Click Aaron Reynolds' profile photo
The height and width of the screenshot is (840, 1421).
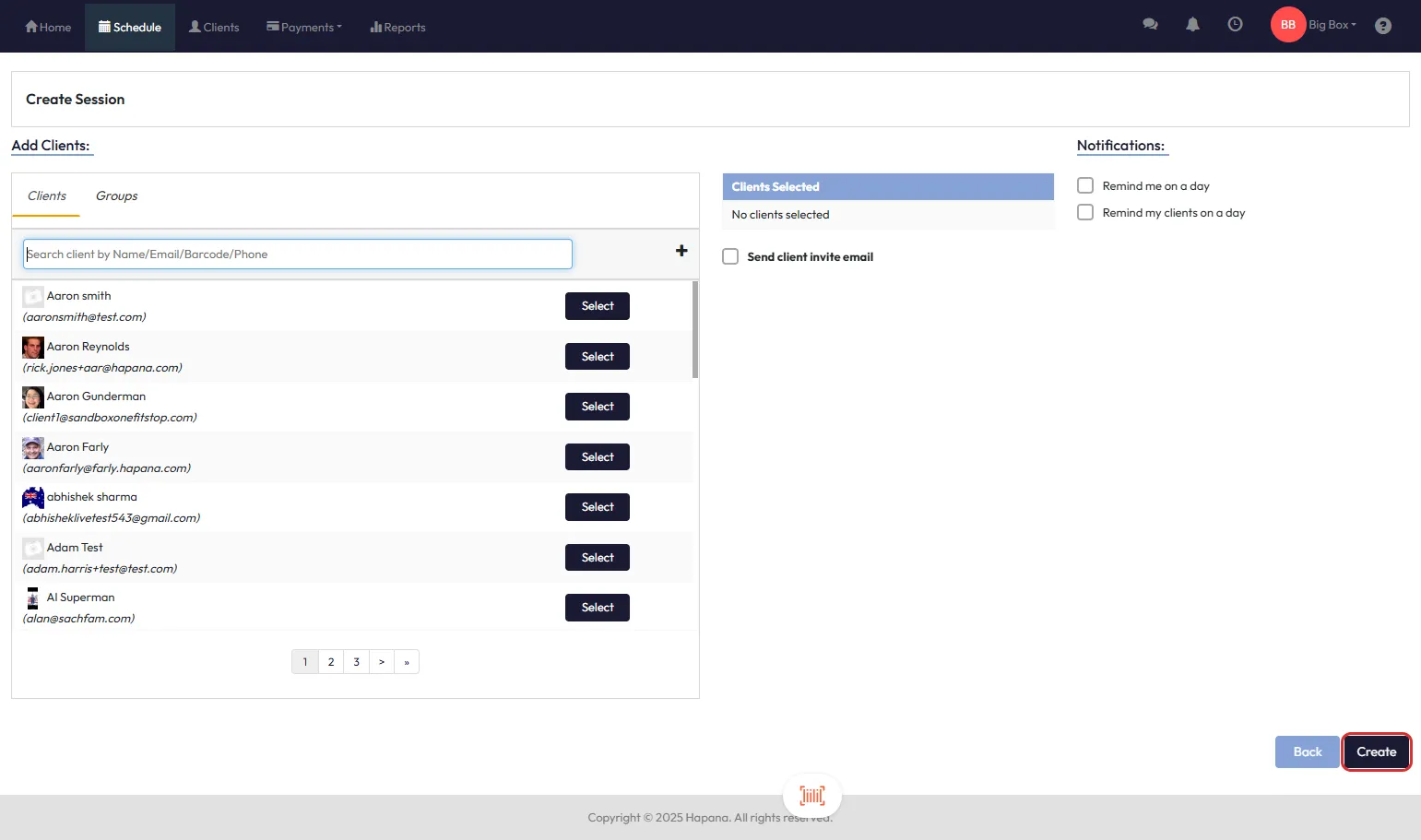coord(33,348)
